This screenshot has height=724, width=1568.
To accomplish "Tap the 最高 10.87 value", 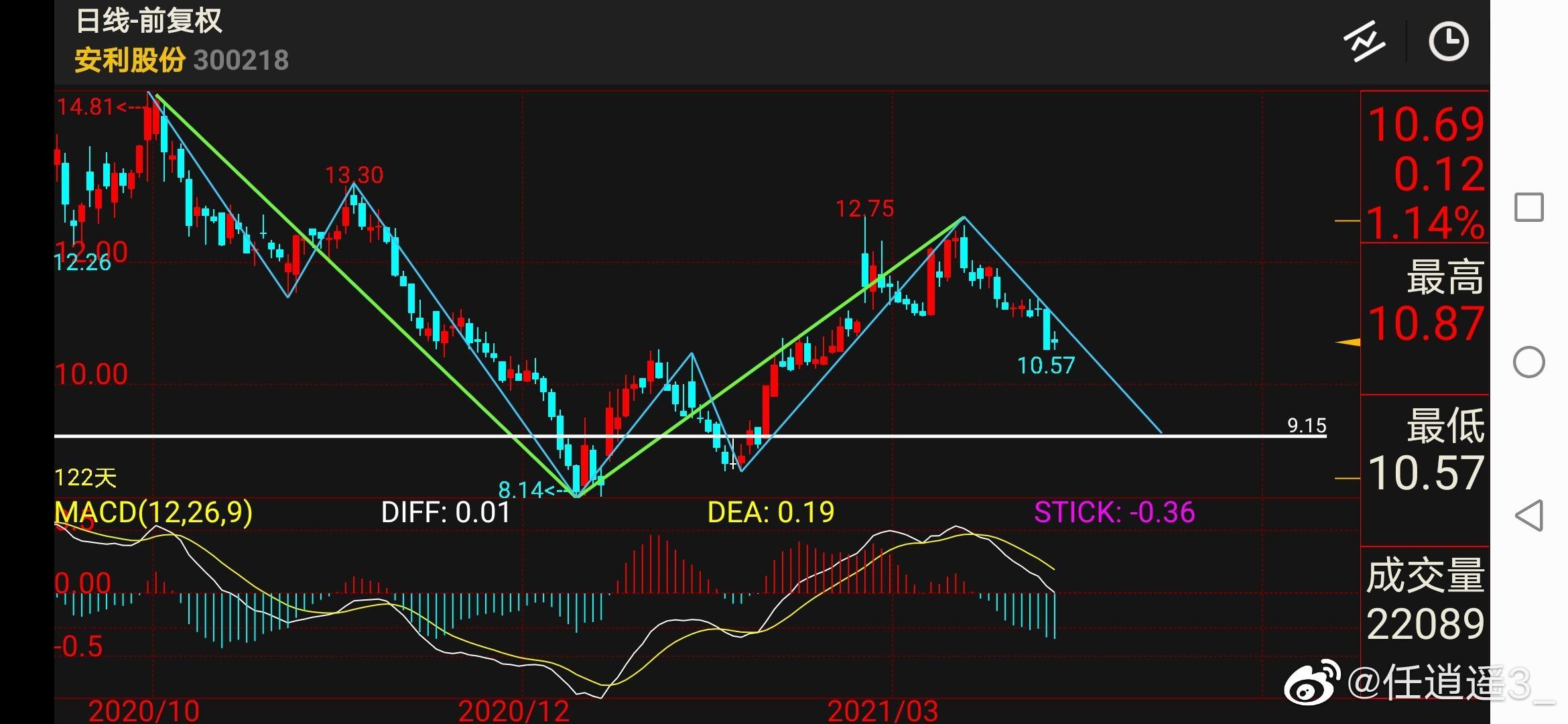I will point(1426,323).
